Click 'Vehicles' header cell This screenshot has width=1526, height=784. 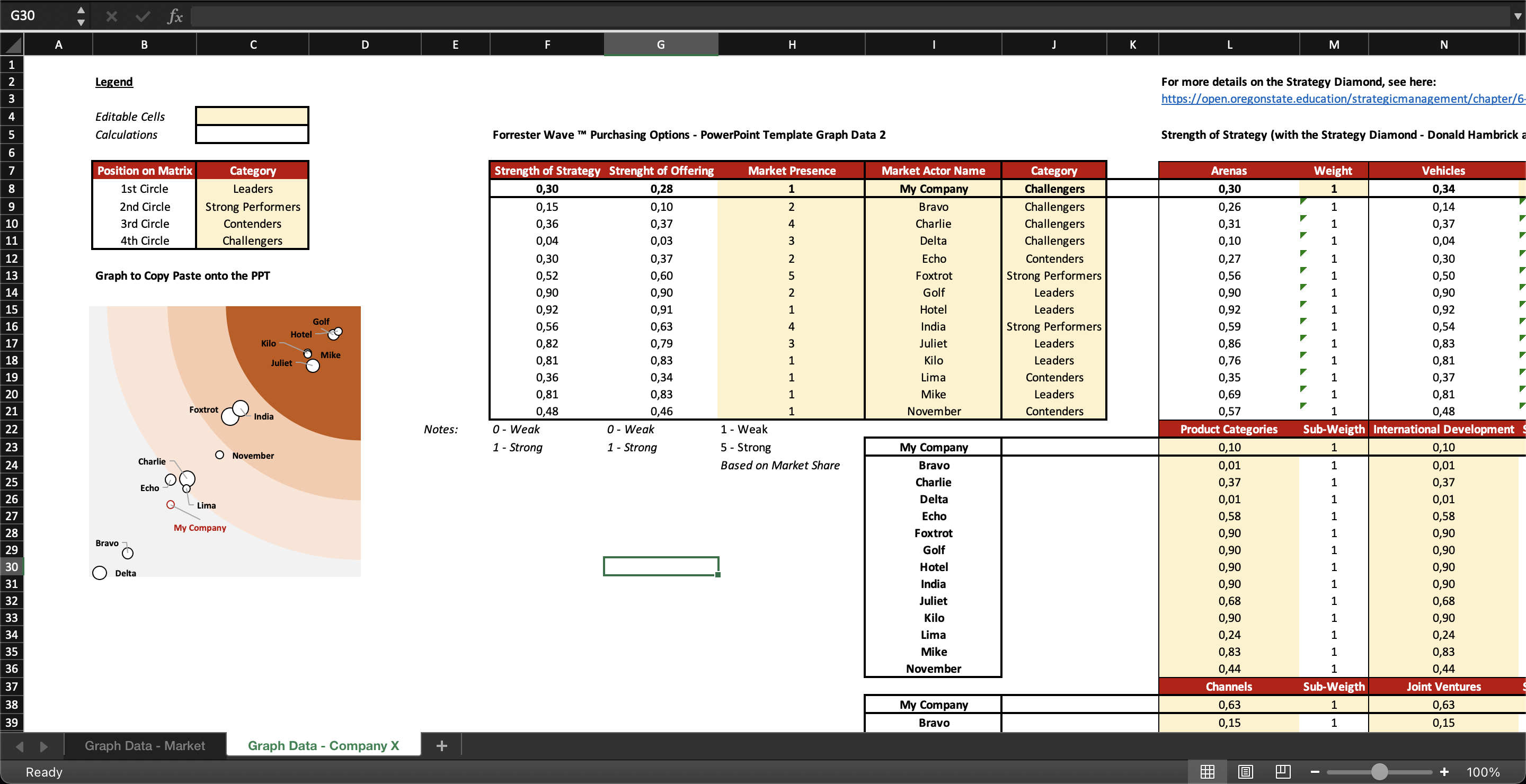click(1444, 171)
